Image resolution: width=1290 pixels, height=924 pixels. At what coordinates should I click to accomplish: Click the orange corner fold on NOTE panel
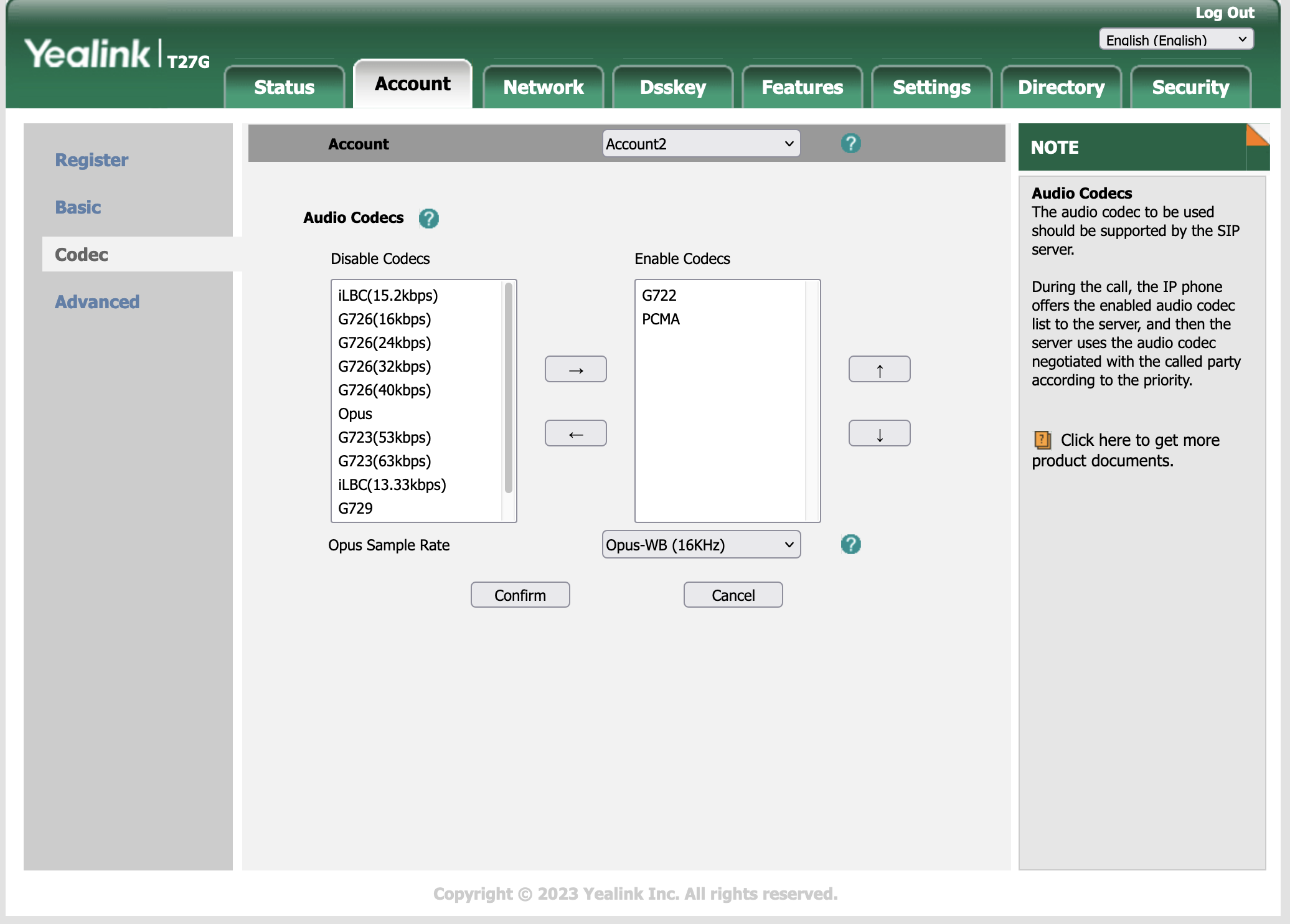(x=1257, y=134)
